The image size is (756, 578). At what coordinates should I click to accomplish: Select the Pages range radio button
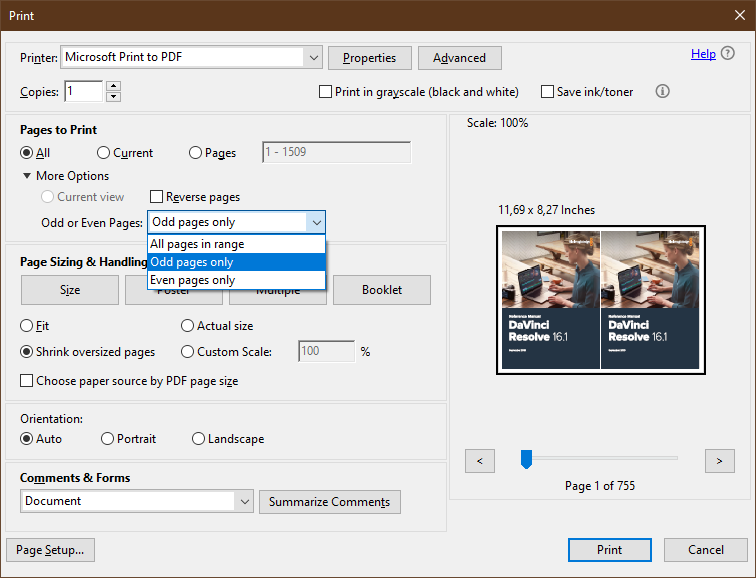[x=195, y=153]
